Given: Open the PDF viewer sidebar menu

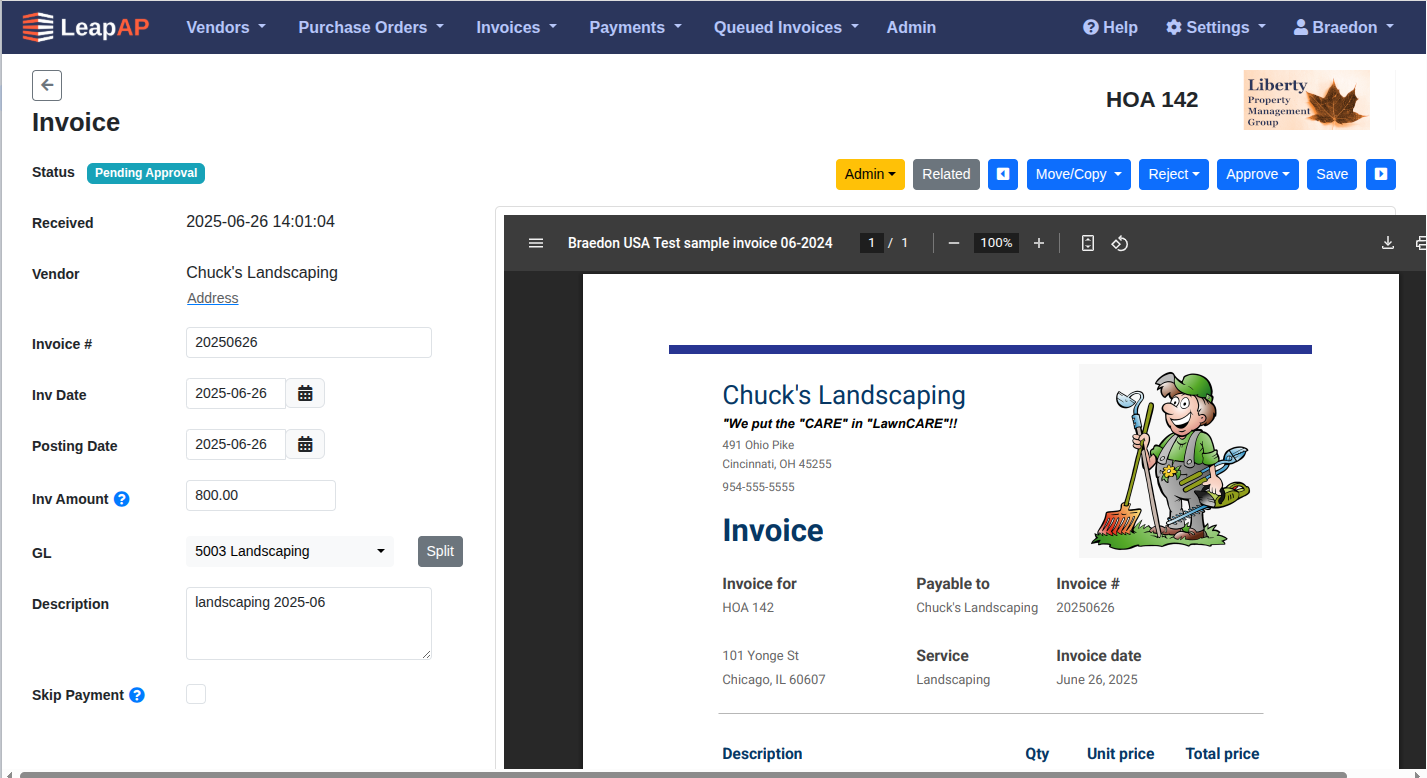Looking at the screenshot, I should 536,242.
